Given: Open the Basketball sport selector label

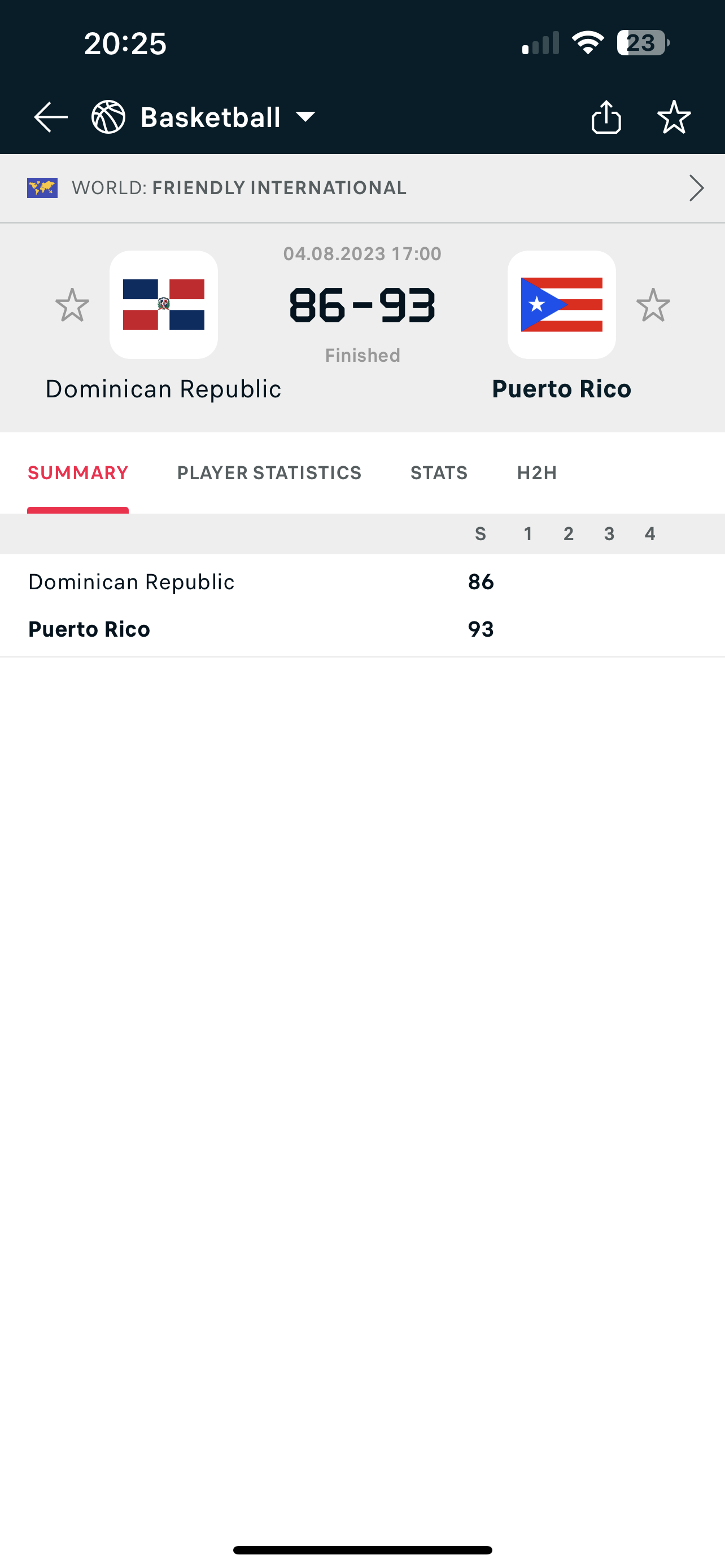Looking at the screenshot, I should pos(211,117).
